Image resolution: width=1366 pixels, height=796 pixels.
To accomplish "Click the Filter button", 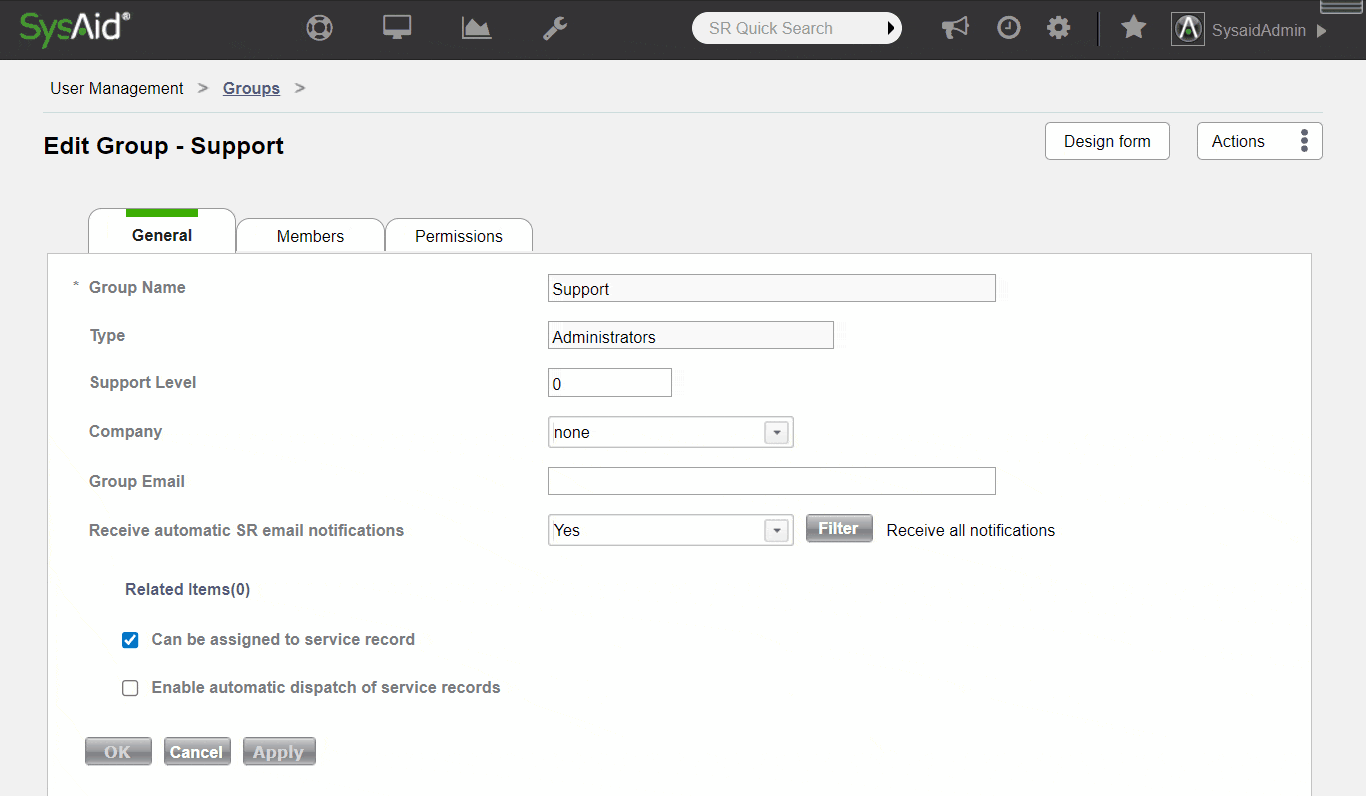I will point(839,529).
